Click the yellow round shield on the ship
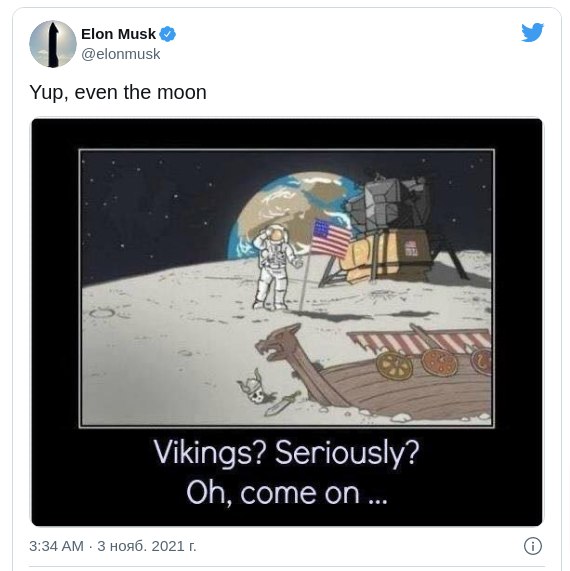Viewport: 570px width, 571px height. pyautogui.click(x=394, y=365)
